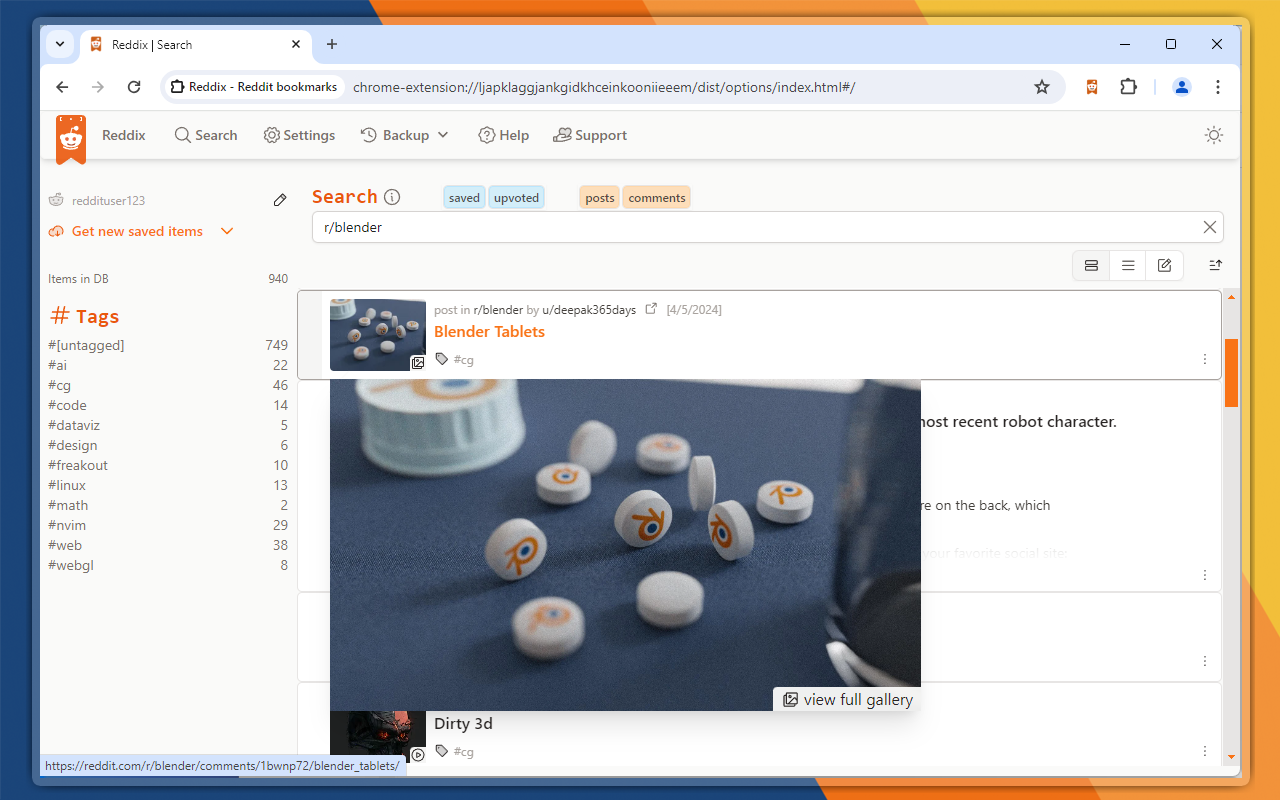
Task: Select the comments filter tab
Action: coord(656,197)
